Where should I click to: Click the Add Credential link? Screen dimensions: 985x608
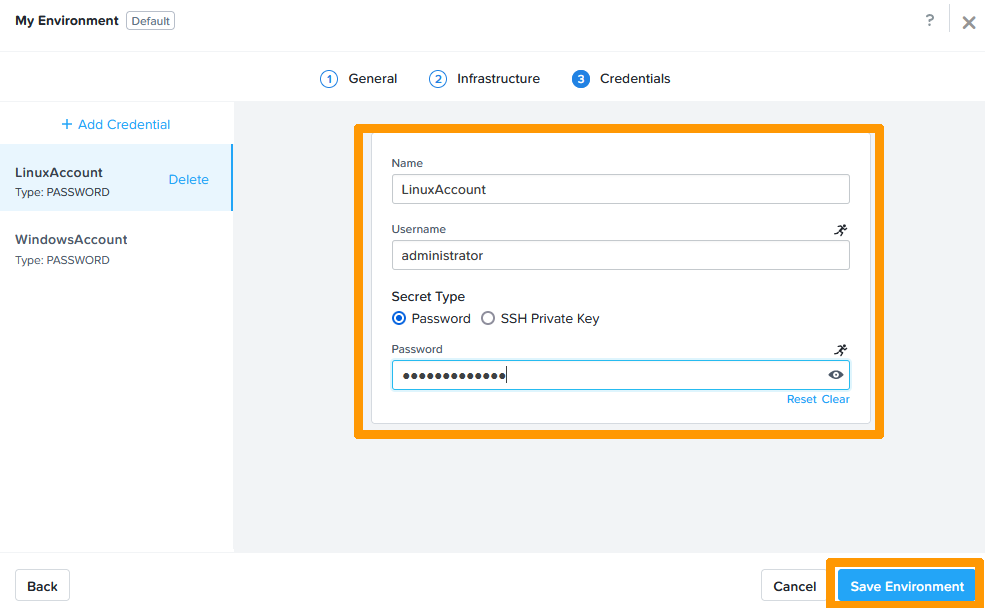click(116, 125)
